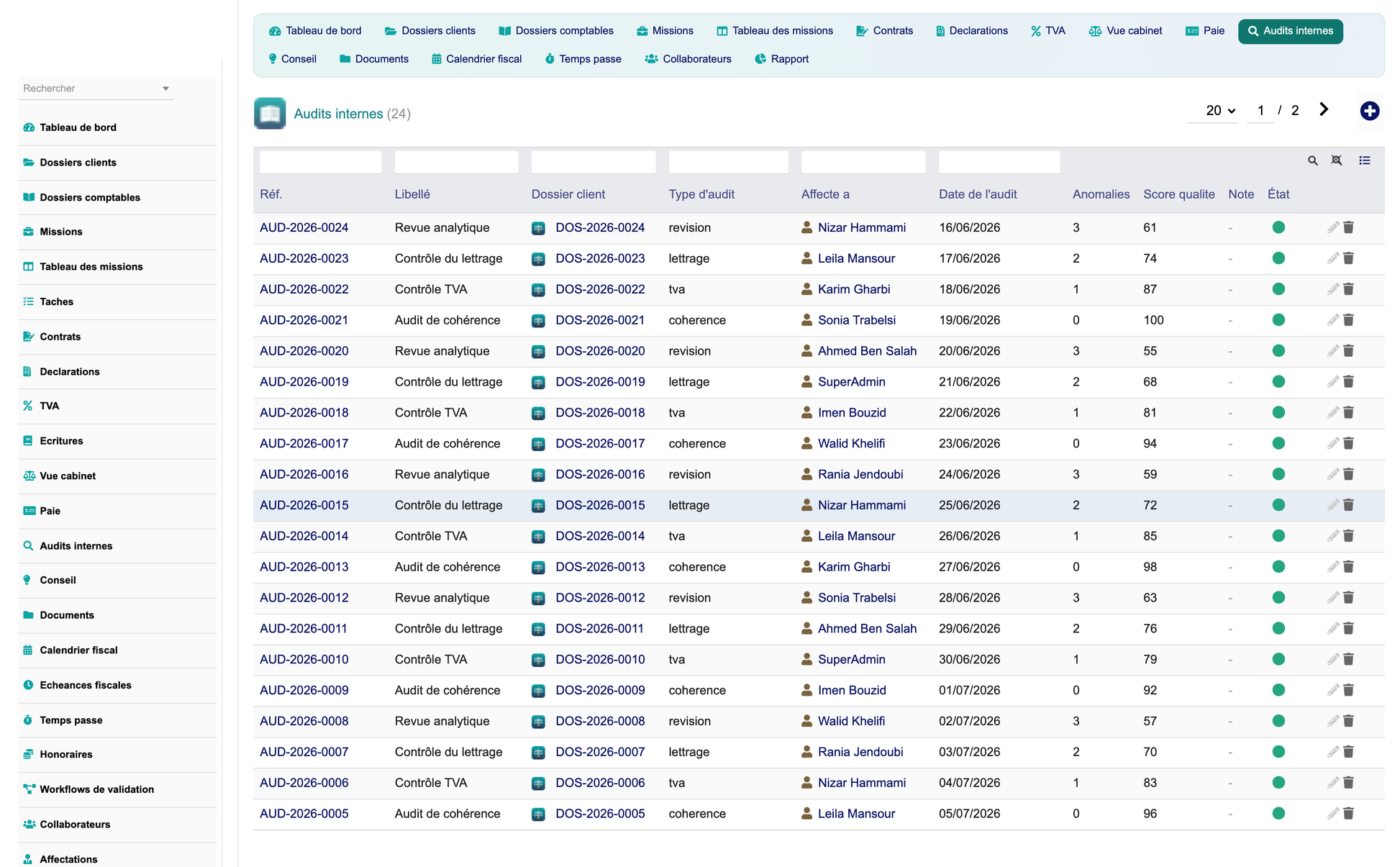Go to next page with chevron arrow
Viewport: 1400px width, 867px height.
[1323, 109]
